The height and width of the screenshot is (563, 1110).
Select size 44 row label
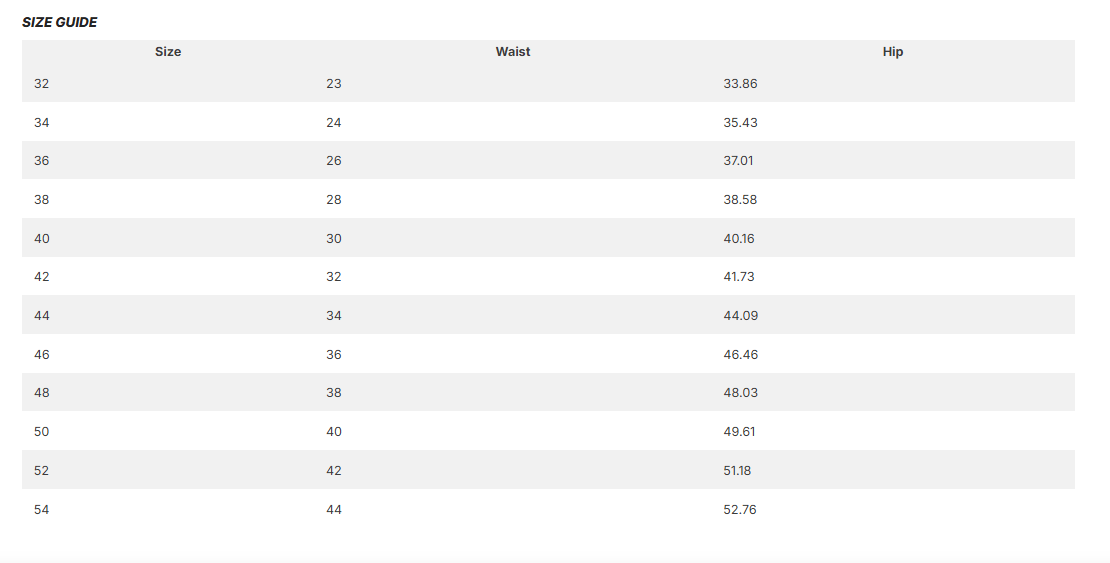pyautogui.click(x=41, y=316)
